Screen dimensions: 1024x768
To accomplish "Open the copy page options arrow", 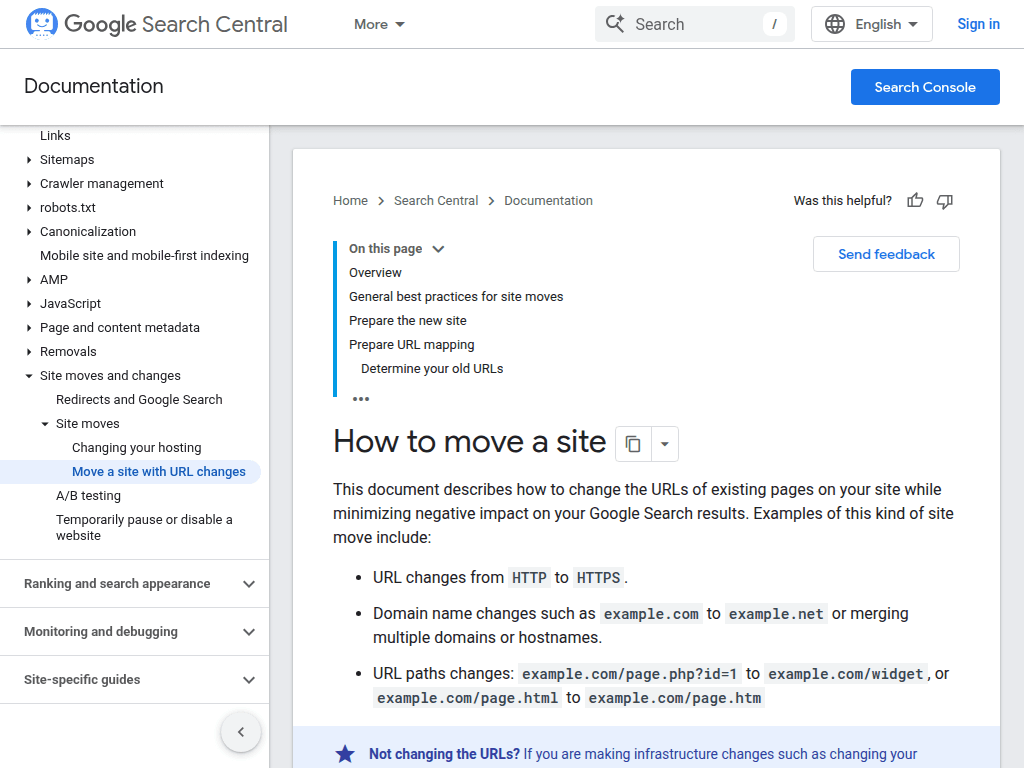I will [x=665, y=444].
